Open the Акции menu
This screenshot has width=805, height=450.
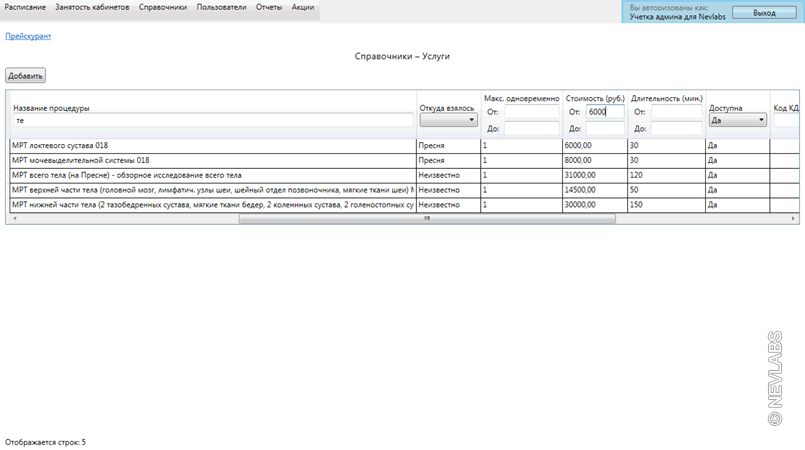[303, 7]
